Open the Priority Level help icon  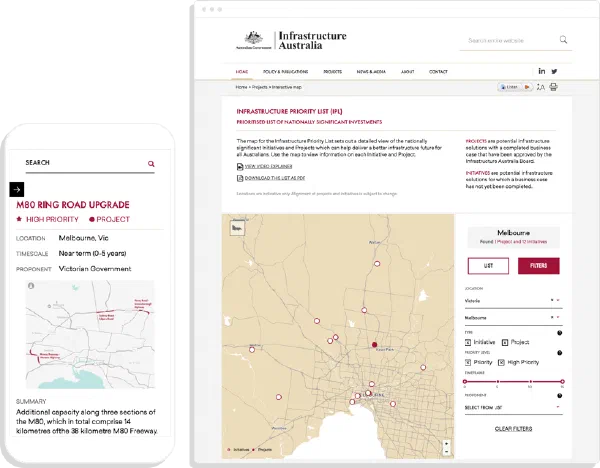coord(559,353)
